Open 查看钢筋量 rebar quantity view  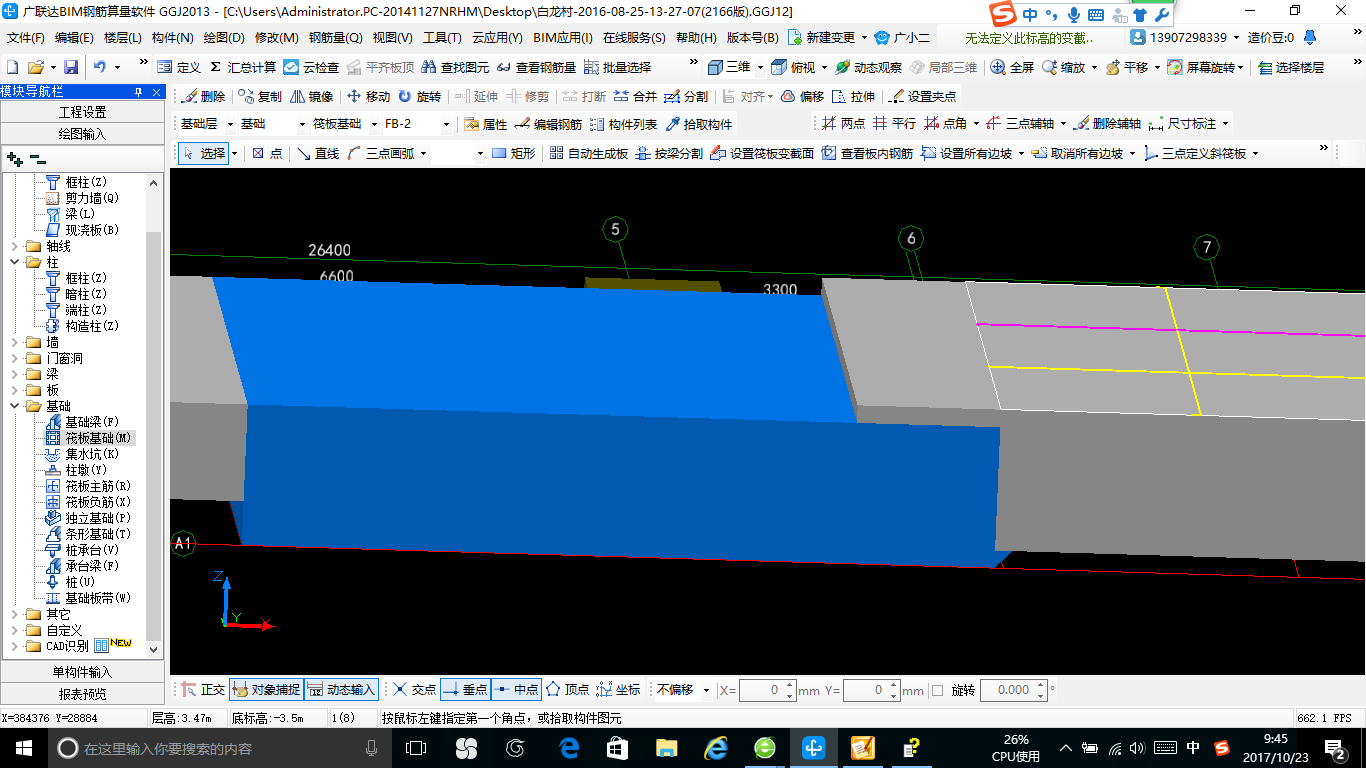tap(536, 67)
